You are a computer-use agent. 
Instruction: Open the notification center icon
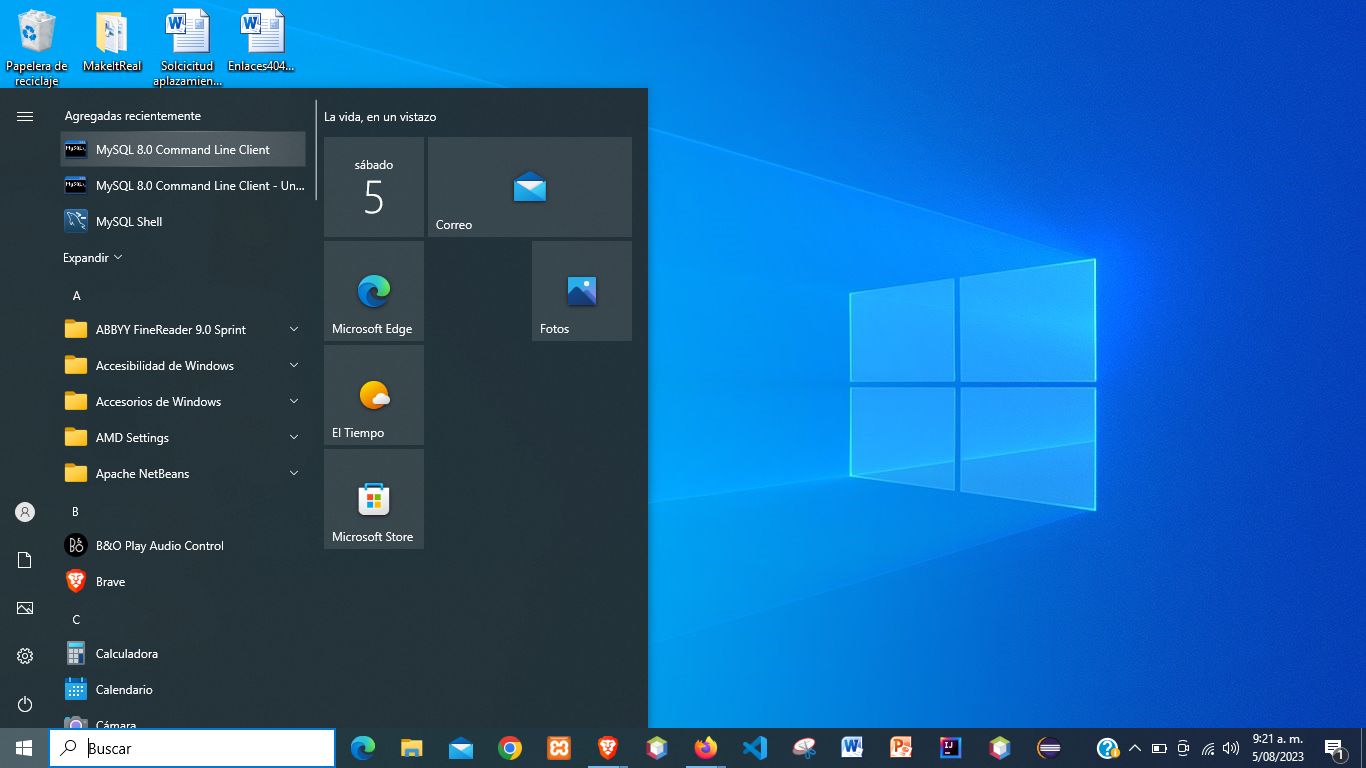point(1334,748)
